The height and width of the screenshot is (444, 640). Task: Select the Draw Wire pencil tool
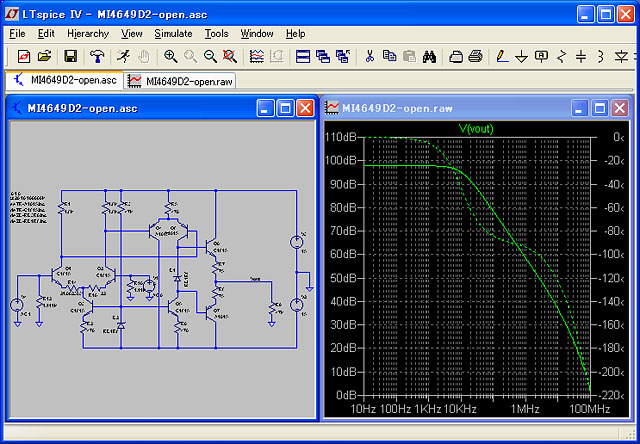[x=502, y=56]
